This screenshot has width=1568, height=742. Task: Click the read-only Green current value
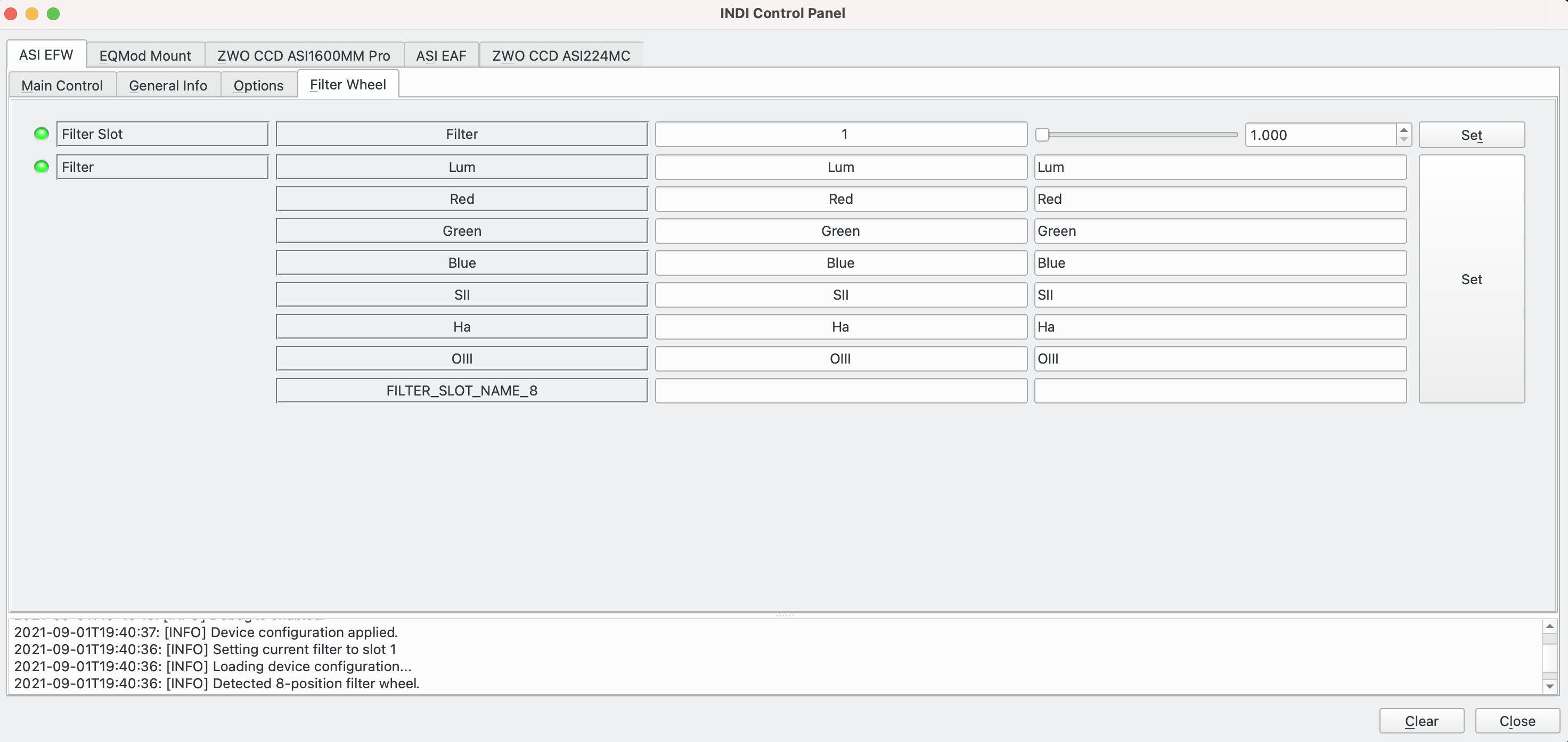tap(840, 230)
